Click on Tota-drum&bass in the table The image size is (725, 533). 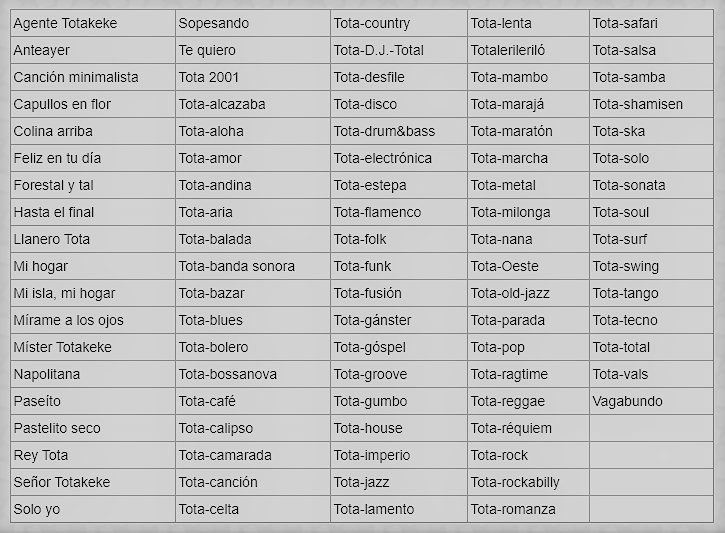coord(384,131)
